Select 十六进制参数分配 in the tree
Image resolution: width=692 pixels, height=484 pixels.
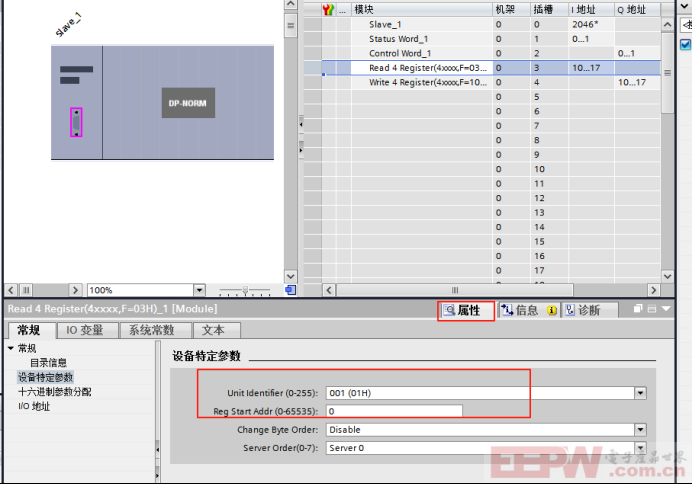(54, 392)
